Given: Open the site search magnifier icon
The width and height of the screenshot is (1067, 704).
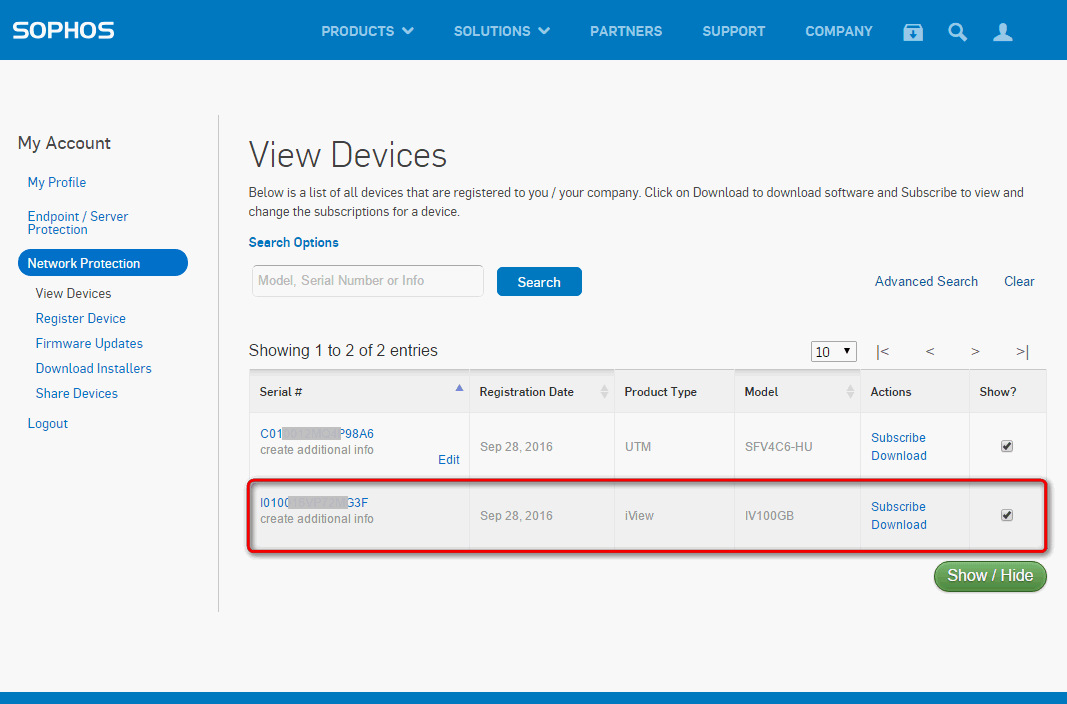Looking at the screenshot, I should pyautogui.click(x=957, y=32).
